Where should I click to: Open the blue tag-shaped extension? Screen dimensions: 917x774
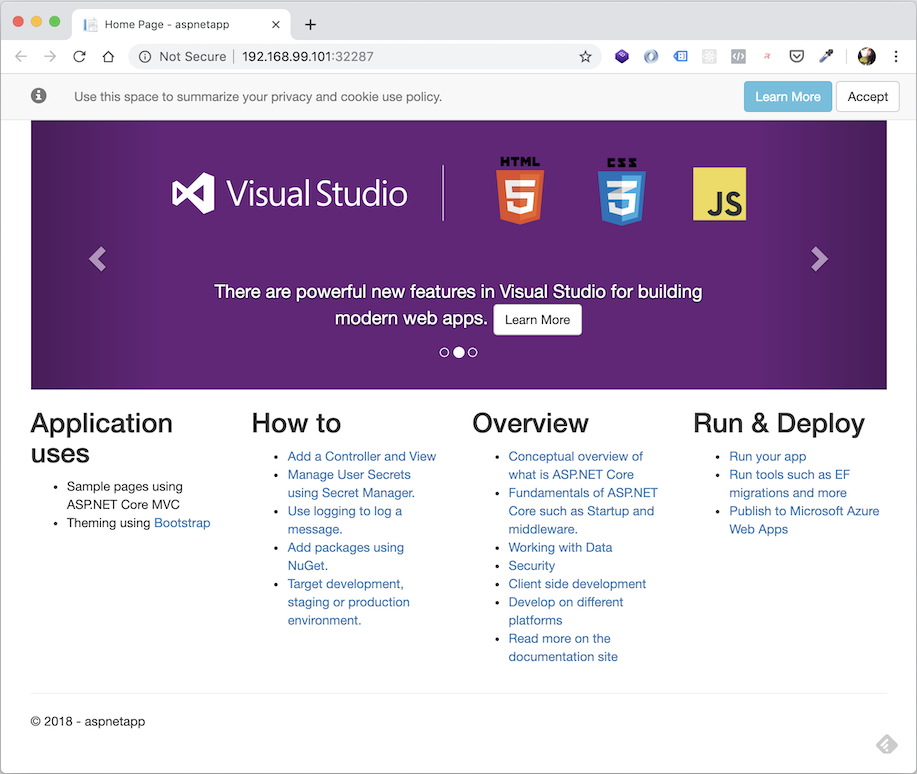point(680,56)
